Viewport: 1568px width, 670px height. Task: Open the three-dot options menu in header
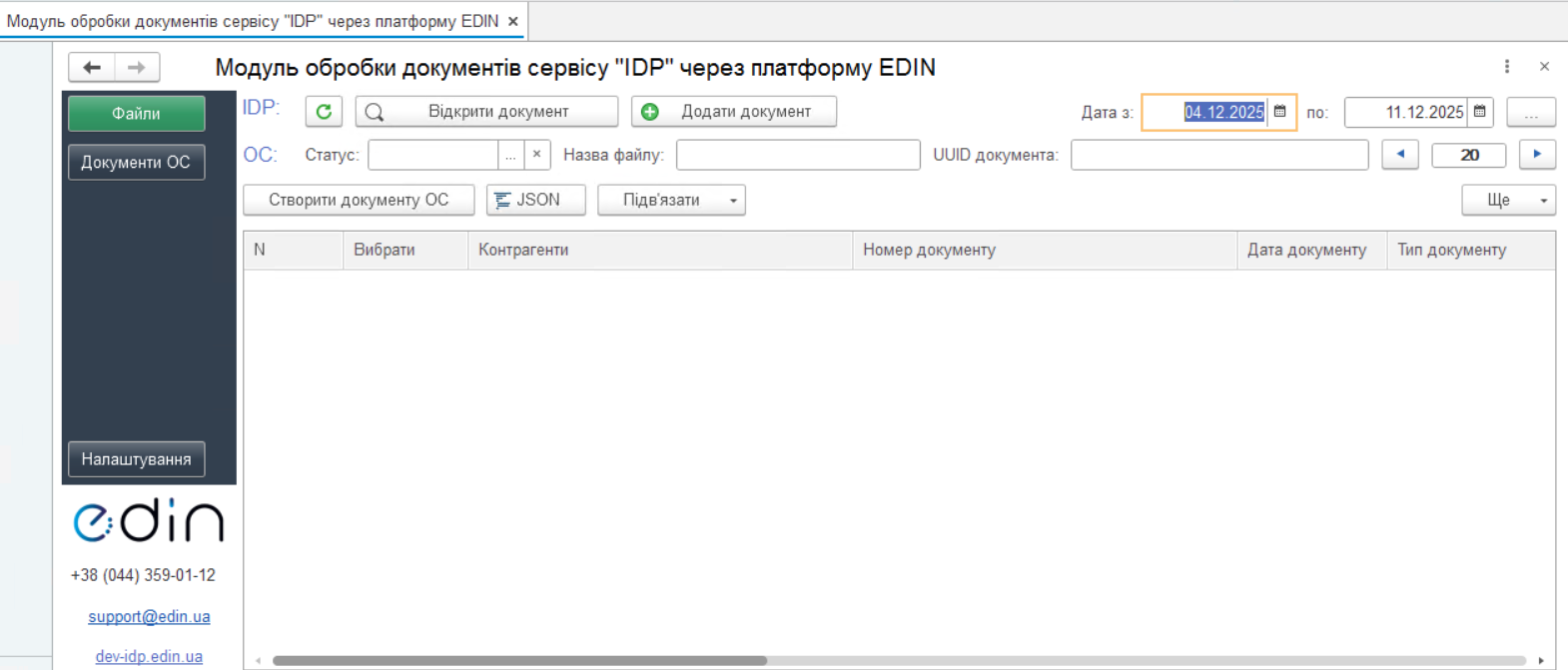click(x=1507, y=67)
